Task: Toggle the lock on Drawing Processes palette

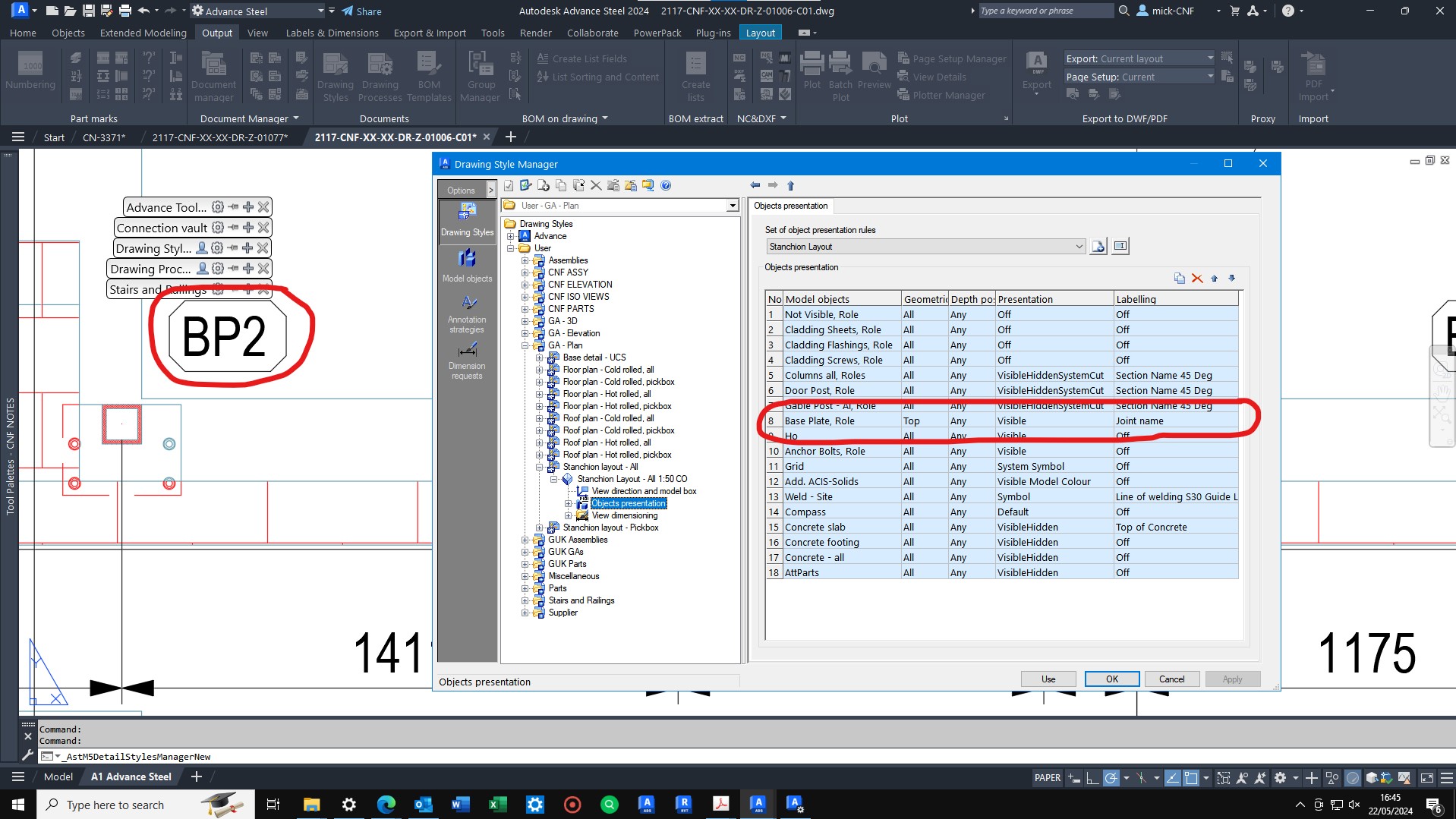Action: pyautogui.click(x=201, y=268)
